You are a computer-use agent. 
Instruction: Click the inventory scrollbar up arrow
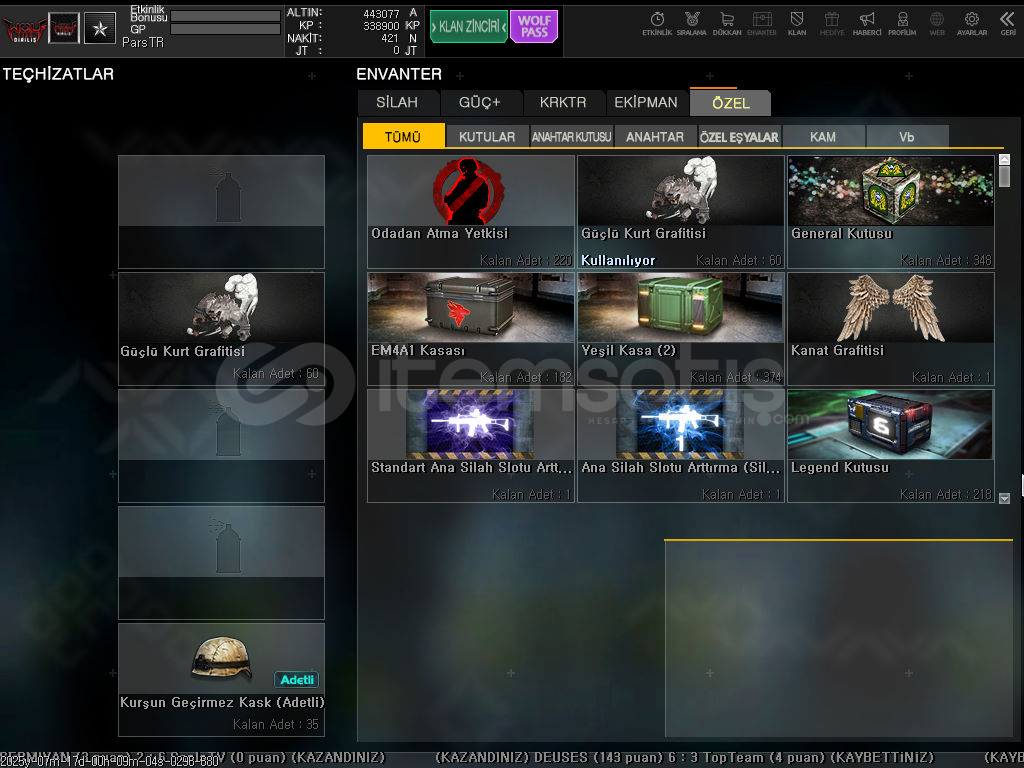tap(1004, 159)
